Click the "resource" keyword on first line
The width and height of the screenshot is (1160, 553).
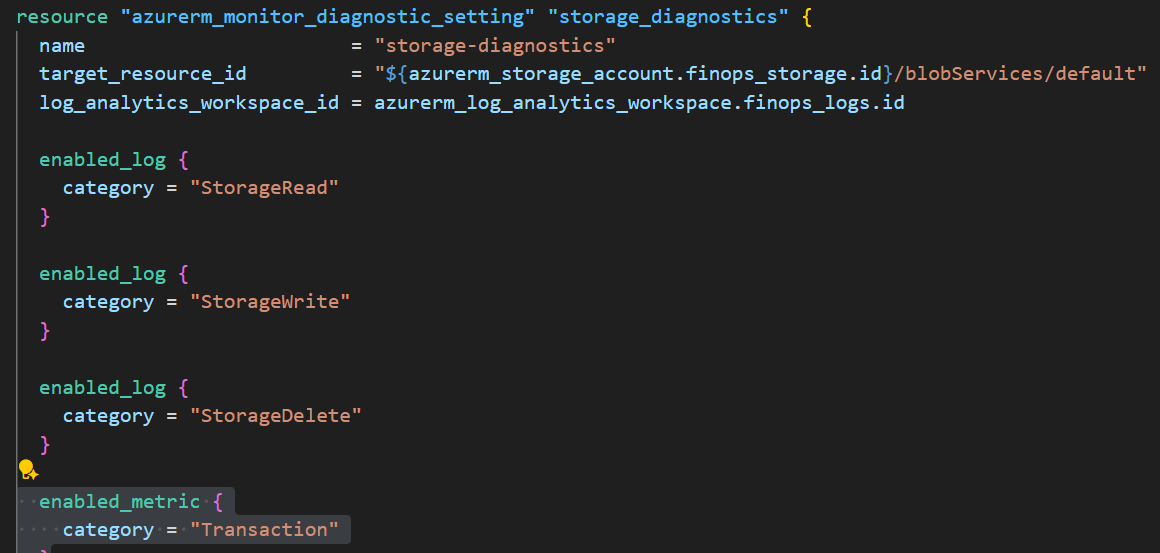pyautogui.click(x=62, y=17)
